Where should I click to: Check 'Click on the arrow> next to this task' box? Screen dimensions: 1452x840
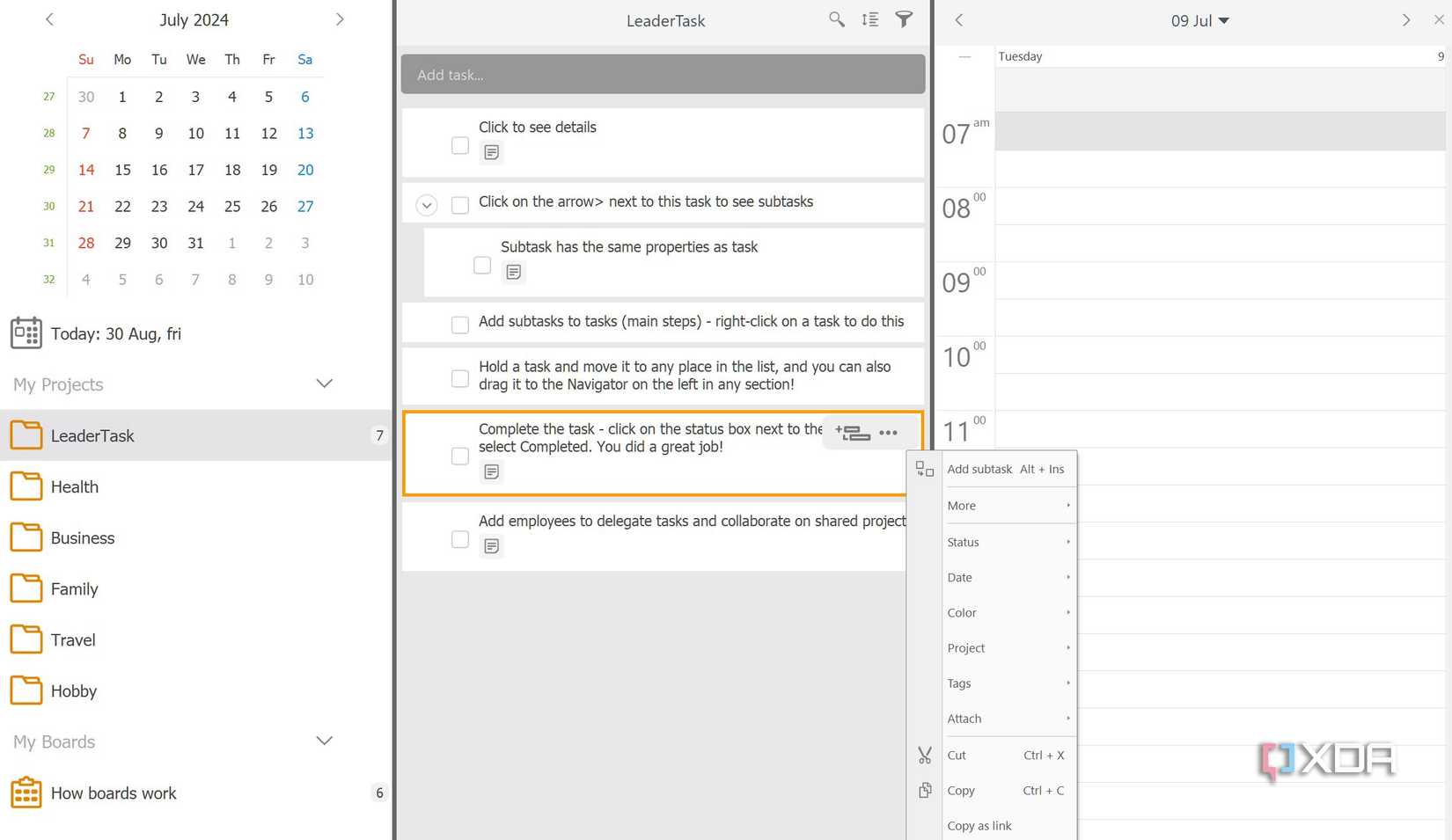coord(460,205)
